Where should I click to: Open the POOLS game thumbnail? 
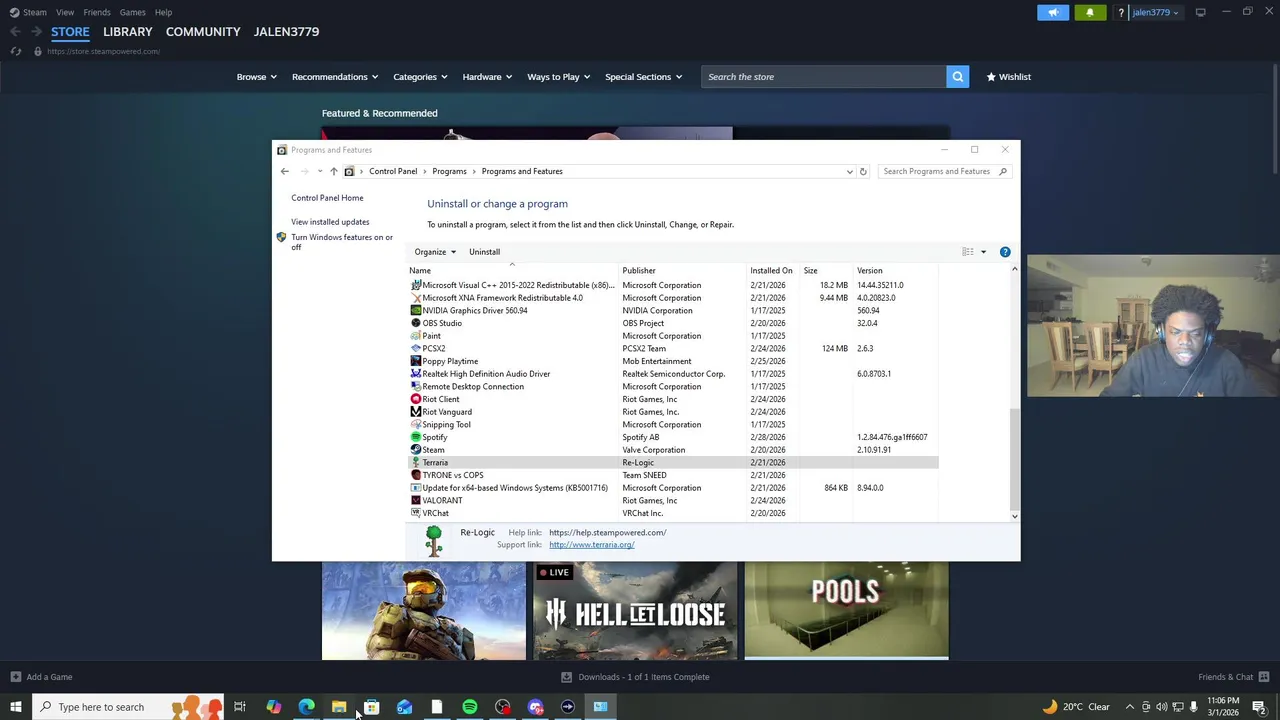click(x=846, y=611)
